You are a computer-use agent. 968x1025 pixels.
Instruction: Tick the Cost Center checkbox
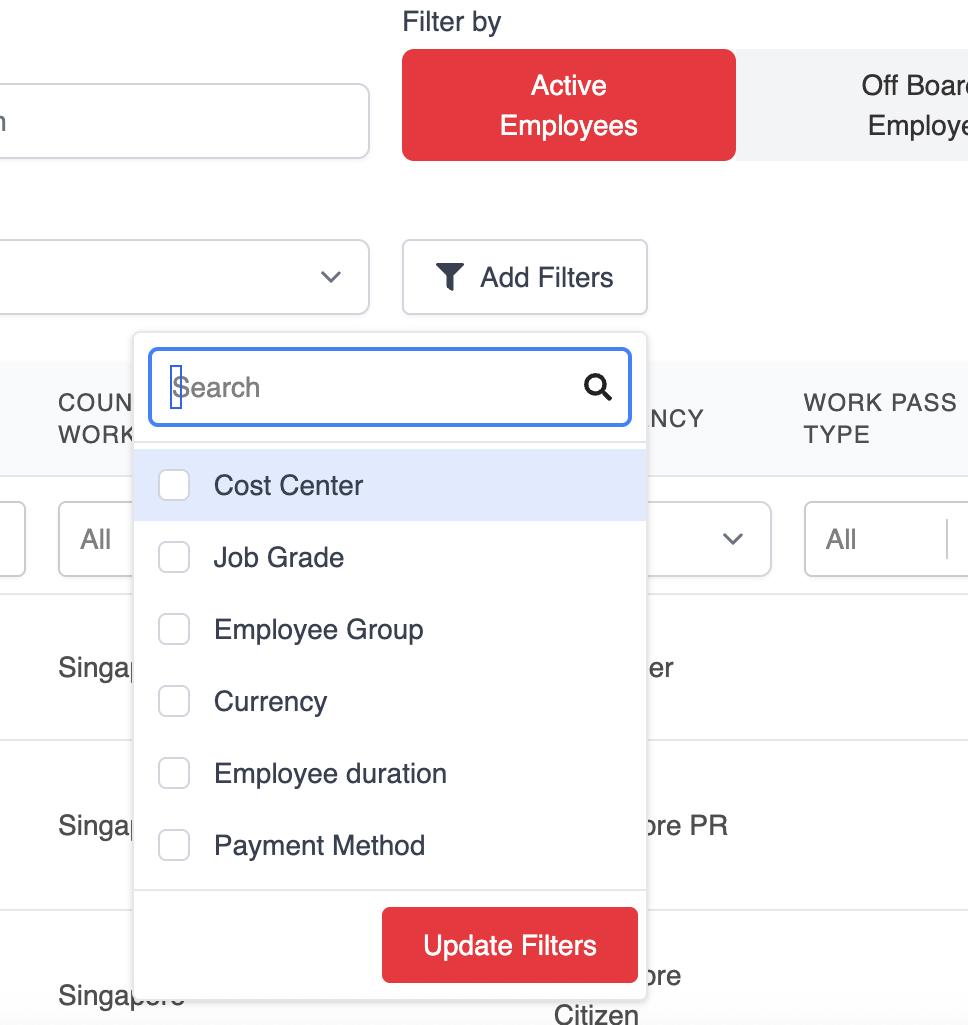click(174, 485)
